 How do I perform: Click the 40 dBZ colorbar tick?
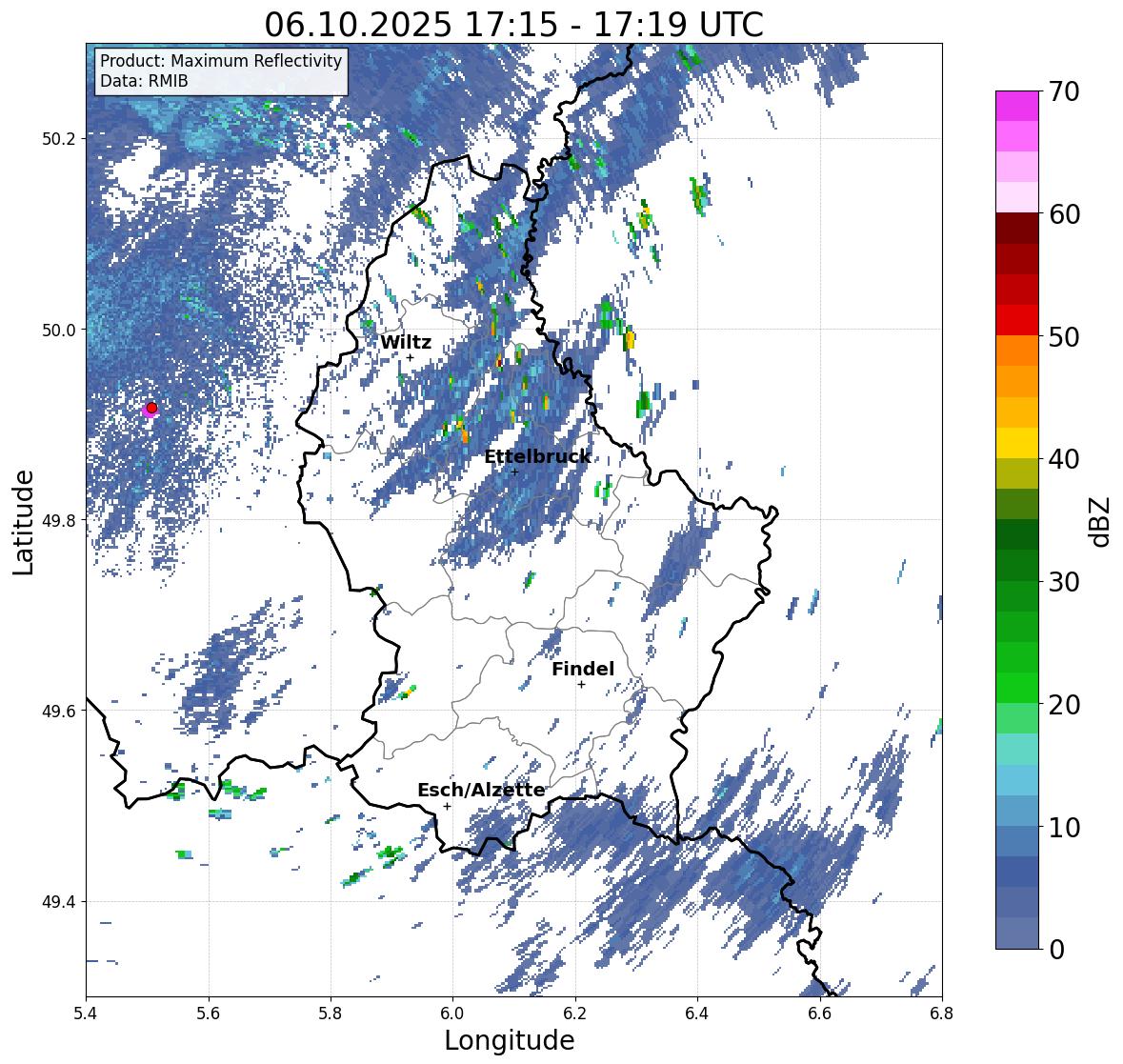(x=1063, y=459)
